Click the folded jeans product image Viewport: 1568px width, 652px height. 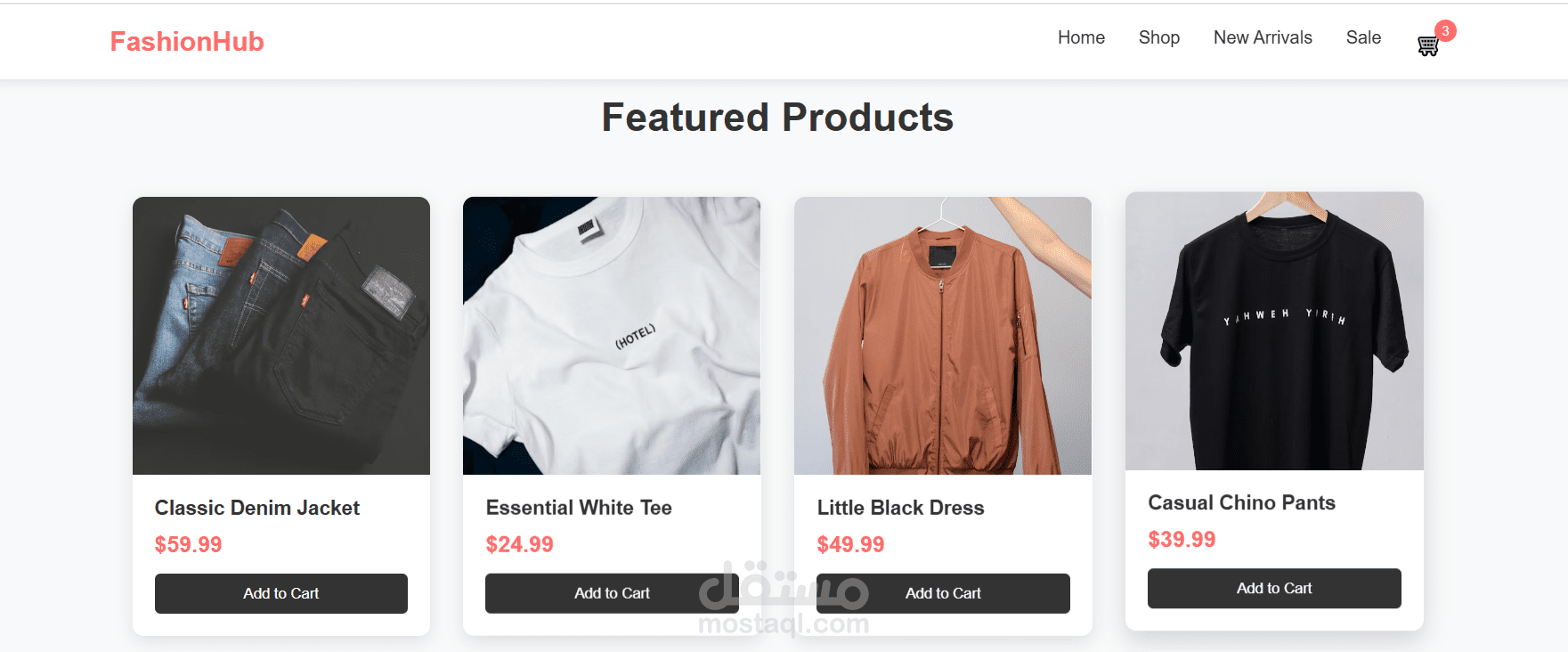pyautogui.click(x=280, y=336)
